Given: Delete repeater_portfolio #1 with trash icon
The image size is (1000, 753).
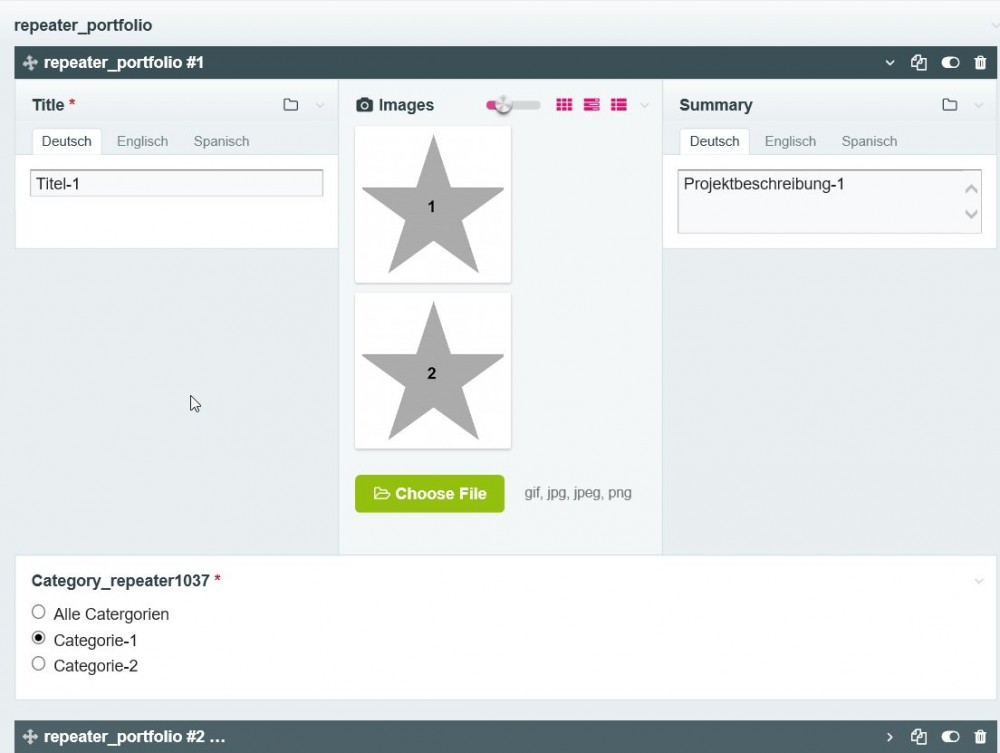Looking at the screenshot, I should coord(980,63).
